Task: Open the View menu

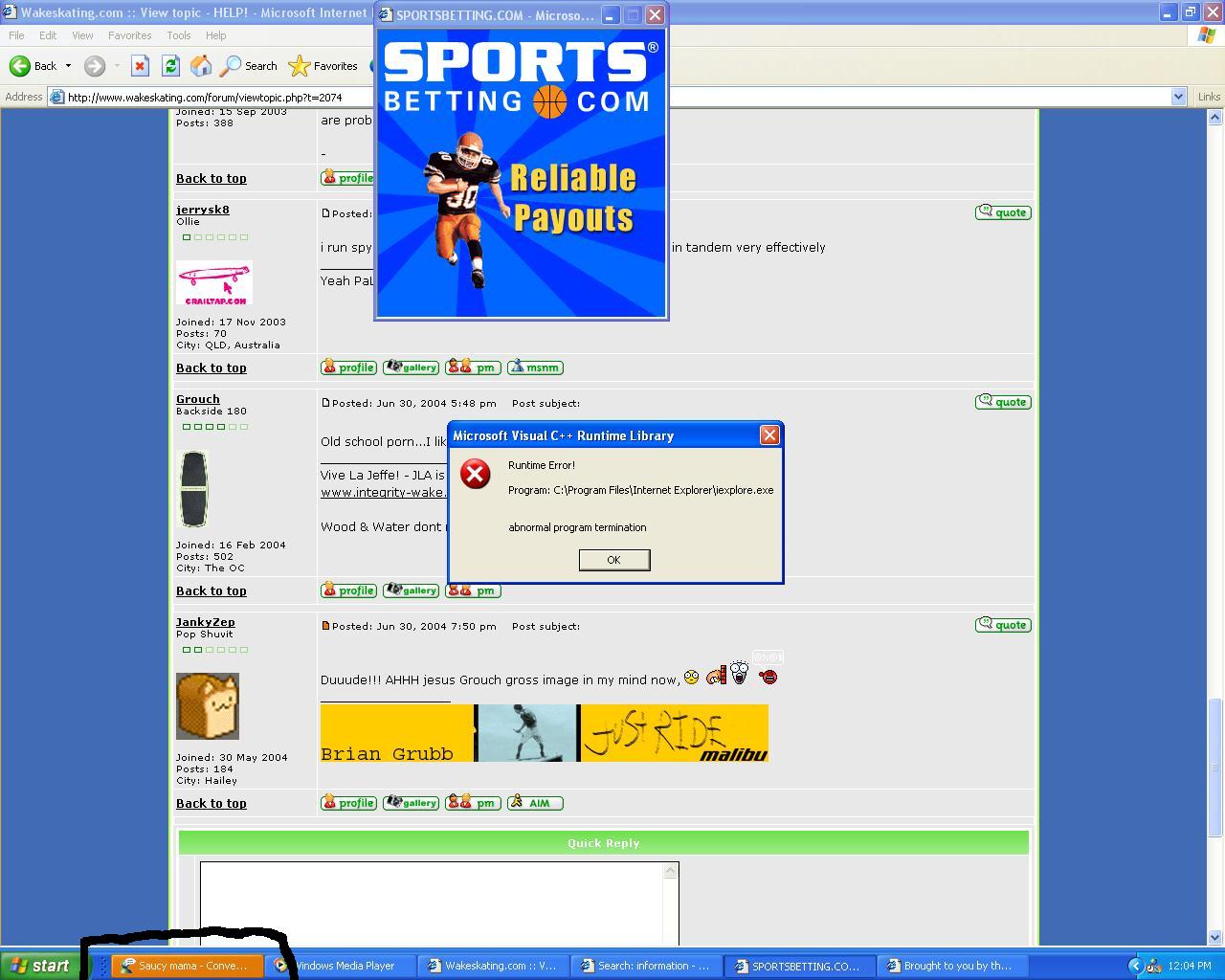Action: pyautogui.click(x=82, y=35)
